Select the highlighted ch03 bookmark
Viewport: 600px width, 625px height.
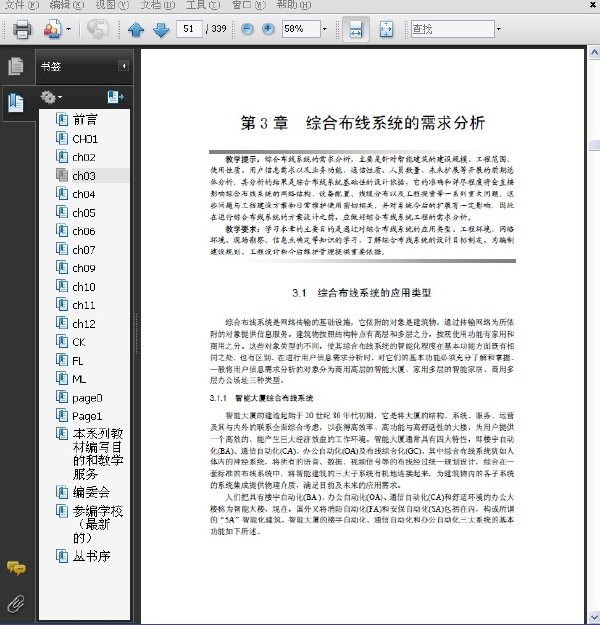click(84, 176)
